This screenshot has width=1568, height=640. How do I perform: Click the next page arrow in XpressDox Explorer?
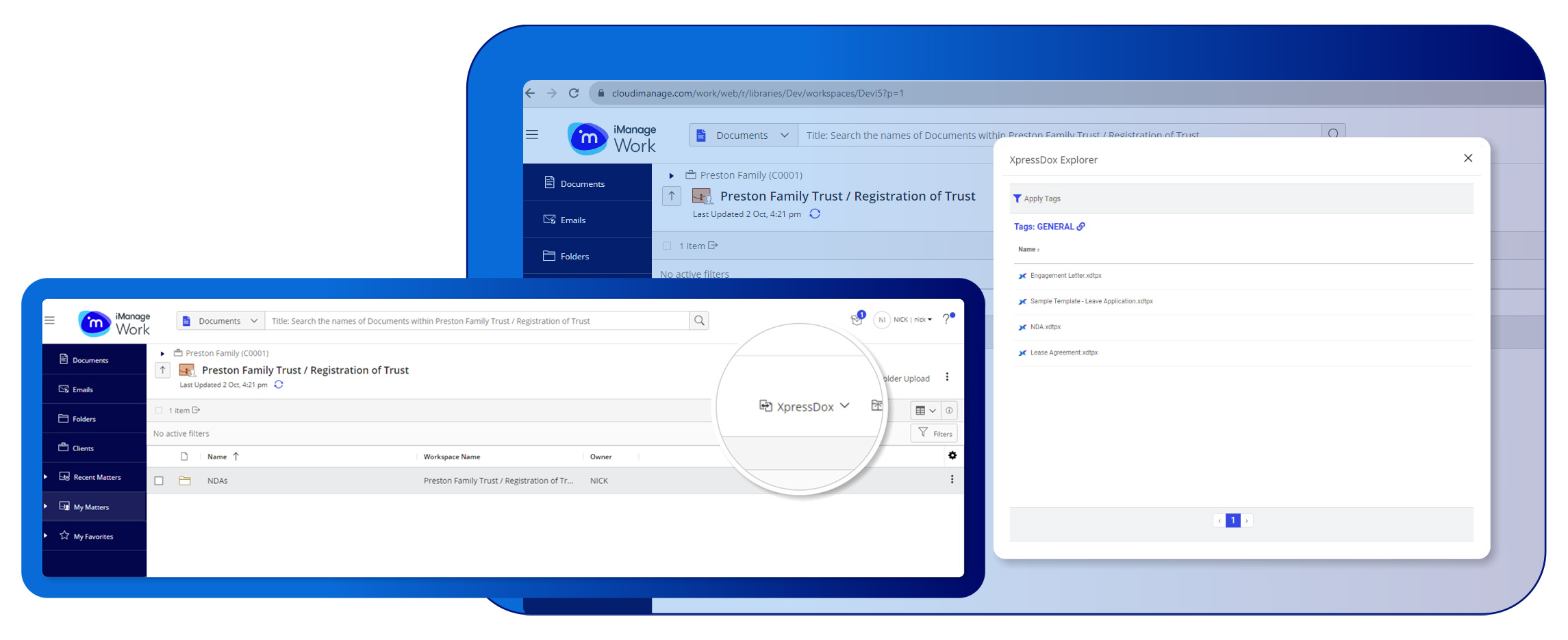(x=1247, y=521)
